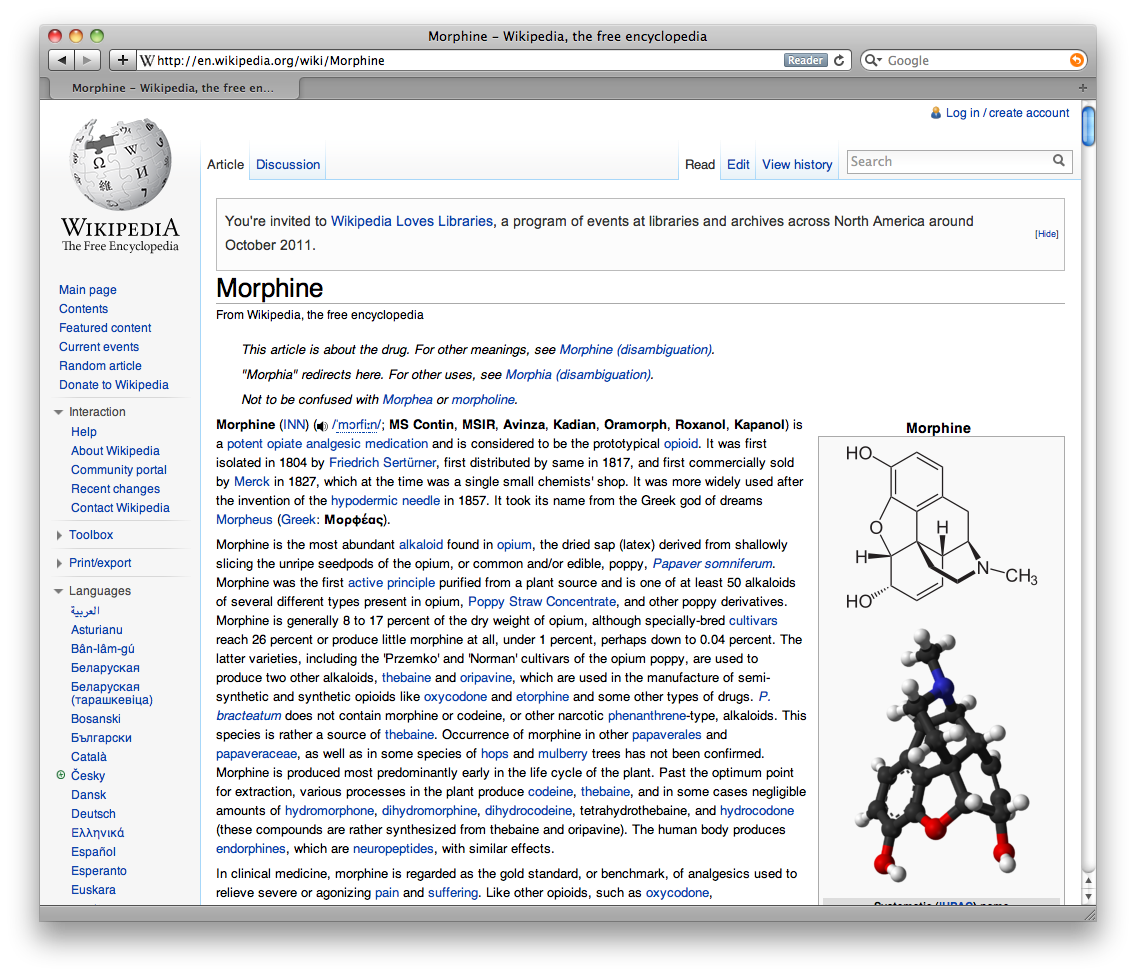1136x976 pixels.
Task: Open the alkaloid link in second paragraph
Action: (x=420, y=545)
